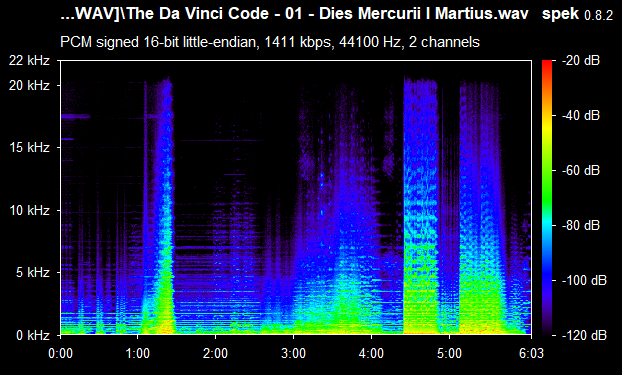Click the PCM signed 16-bit codec description
This screenshot has width=622, height=375.
click(270, 42)
